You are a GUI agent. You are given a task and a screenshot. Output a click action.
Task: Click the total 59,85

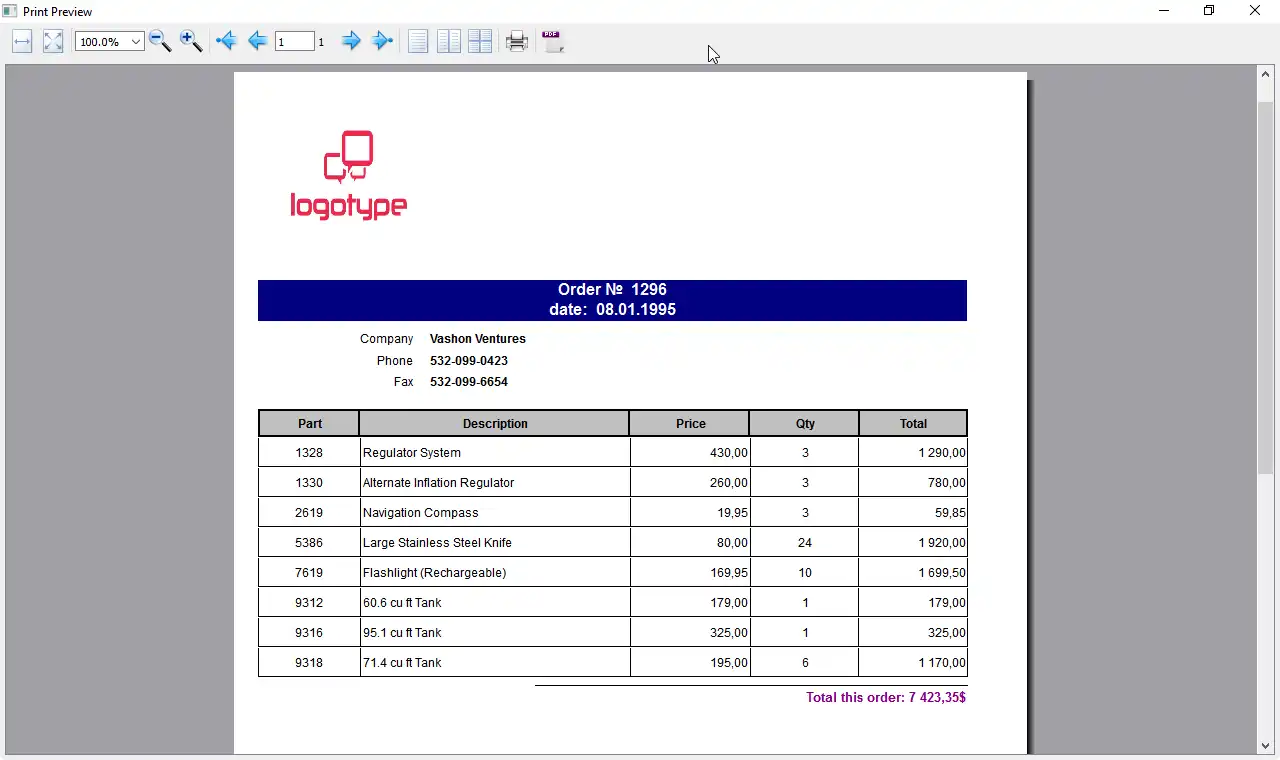[x=950, y=513]
